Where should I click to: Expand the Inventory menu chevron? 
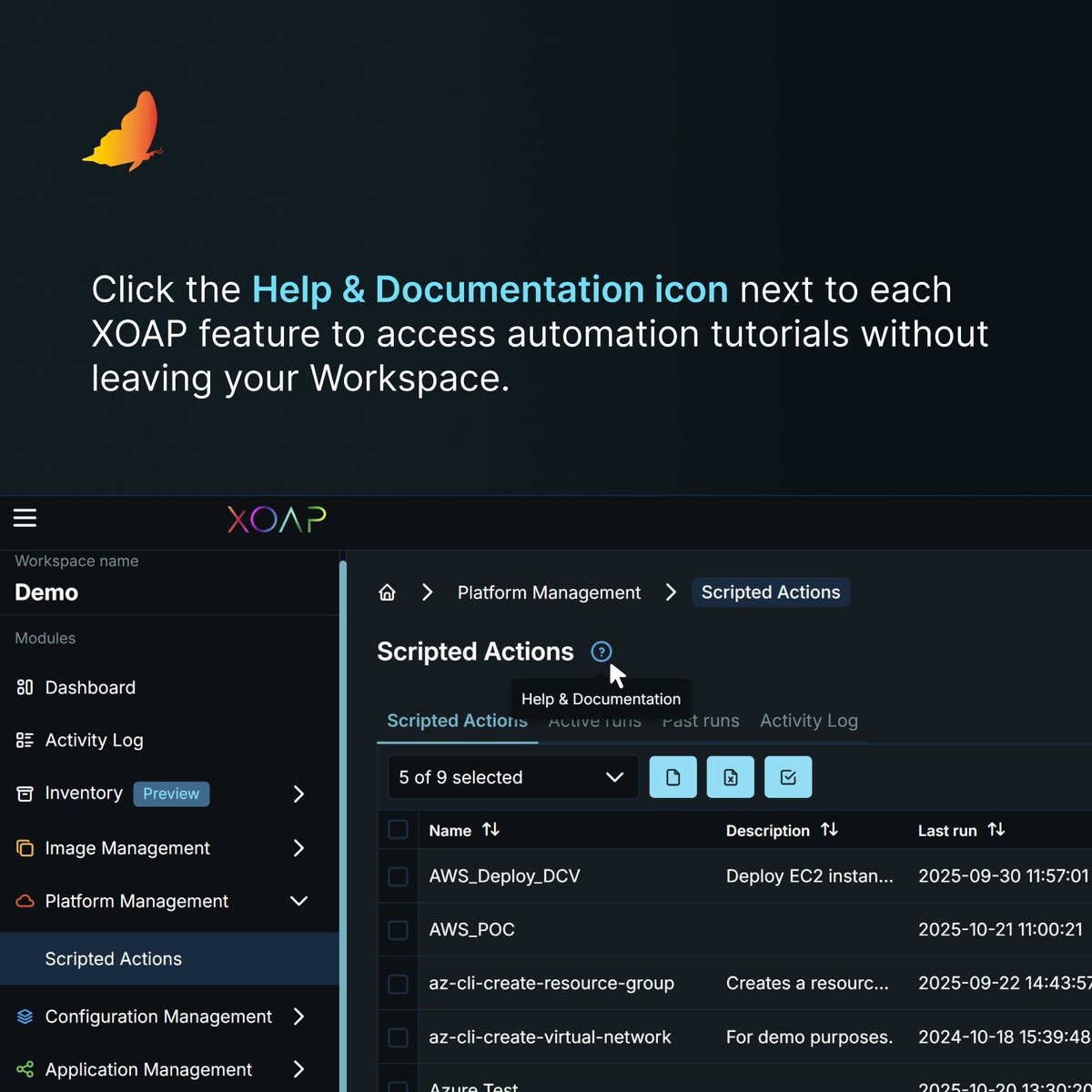tap(298, 794)
